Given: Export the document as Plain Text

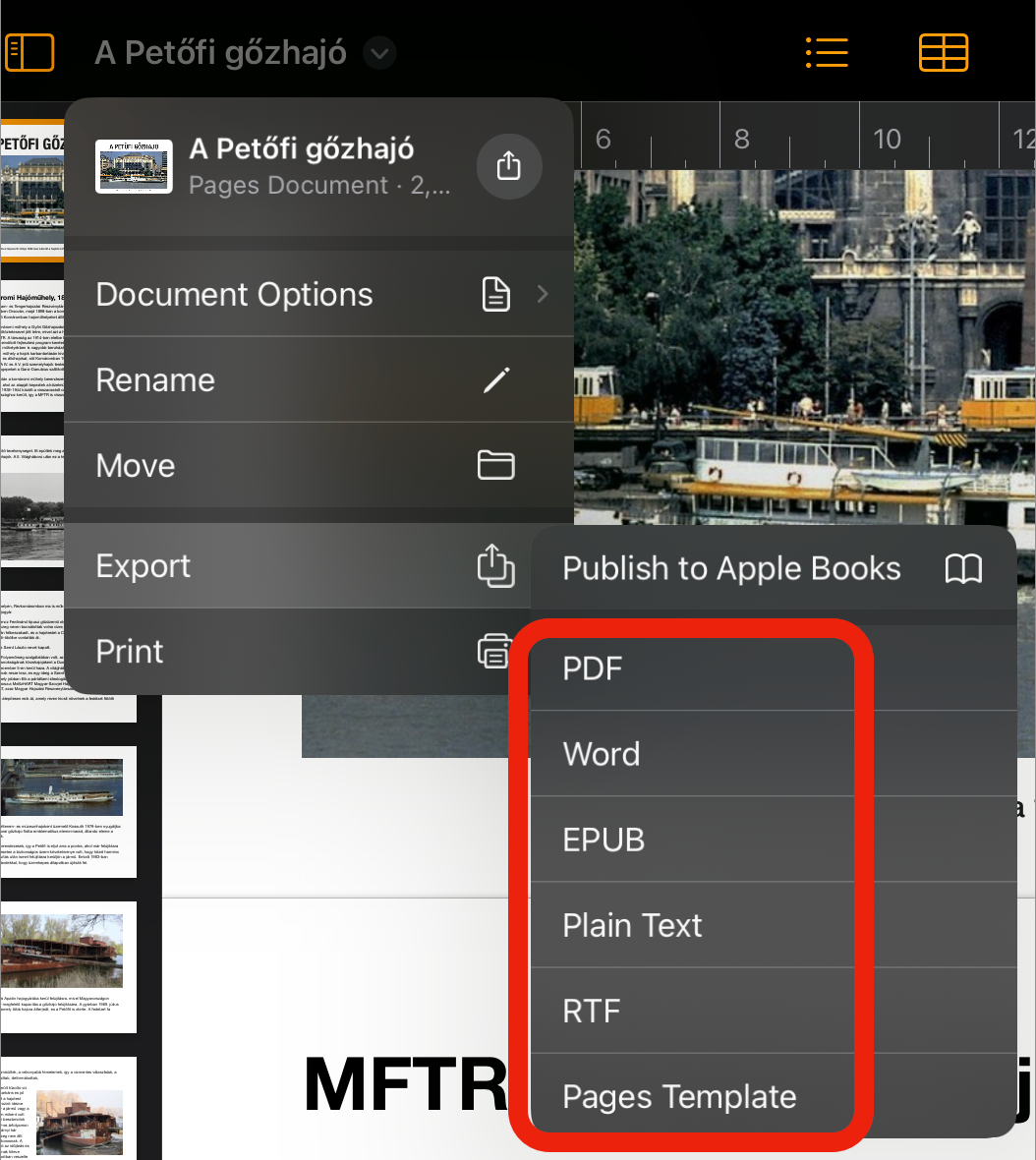Looking at the screenshot, I should point(774,925).
